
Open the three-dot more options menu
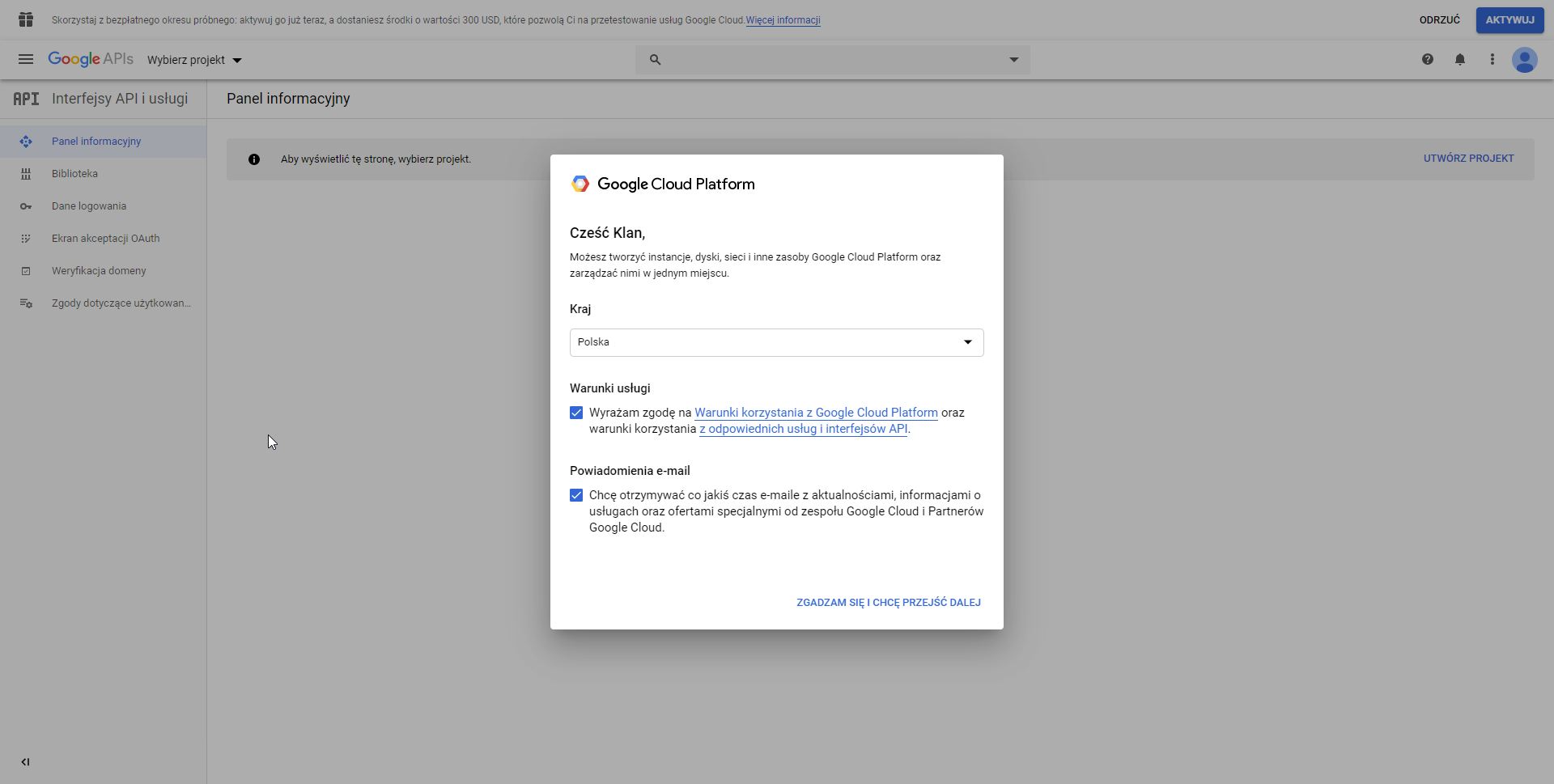(x=1492, y=59)
